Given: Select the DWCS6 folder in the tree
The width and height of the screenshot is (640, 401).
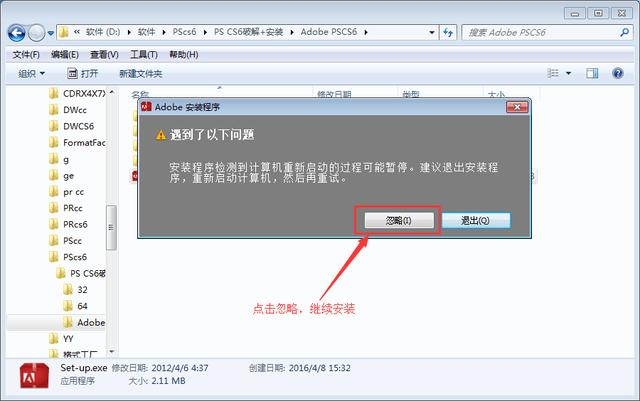Looking at the screenshot, I should [71, 126].
